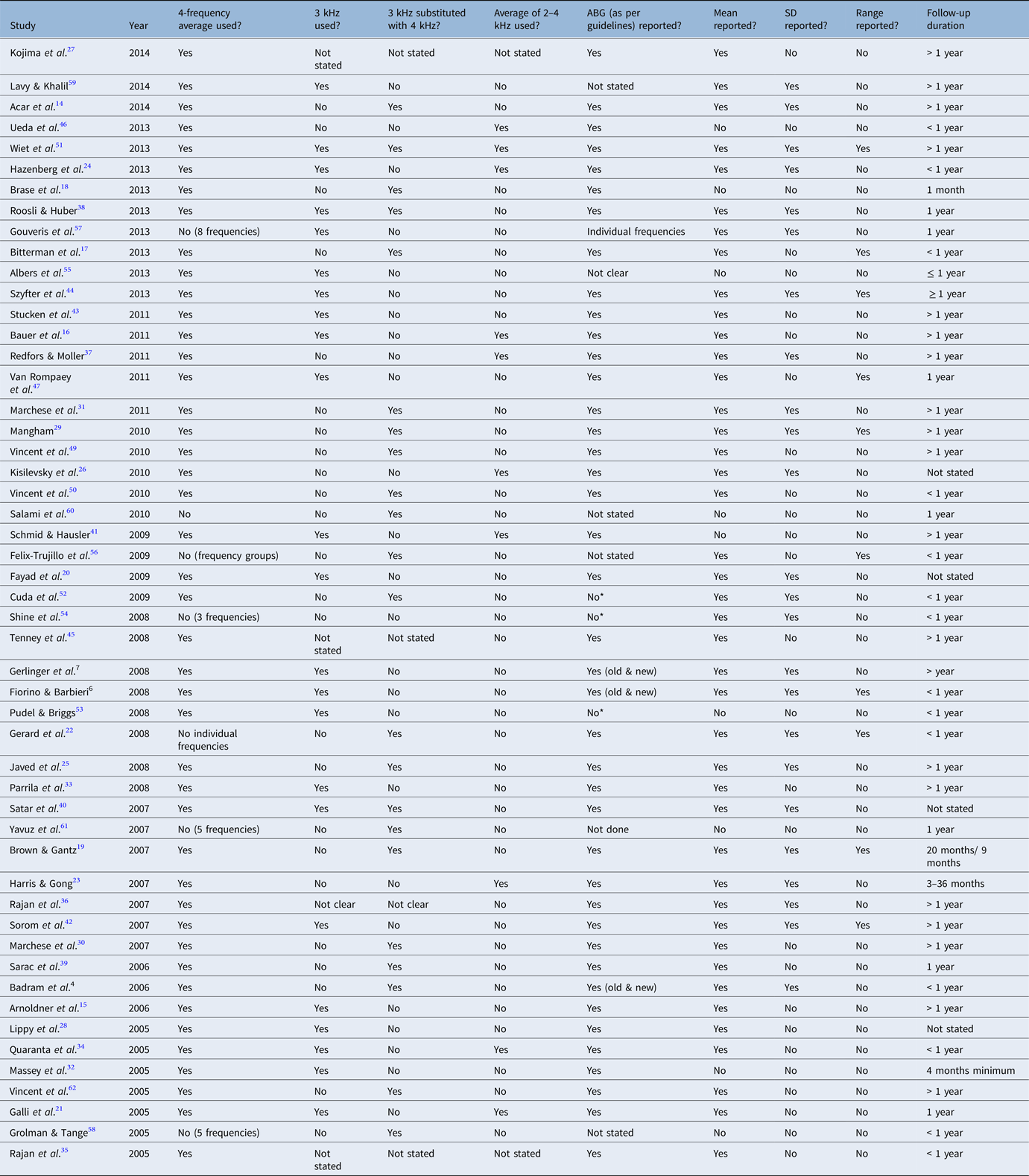The height and width of the screenshot is (1176, 1029).
Task: Select '1 month' follow-up for Brase
Action: pos(946,190)
